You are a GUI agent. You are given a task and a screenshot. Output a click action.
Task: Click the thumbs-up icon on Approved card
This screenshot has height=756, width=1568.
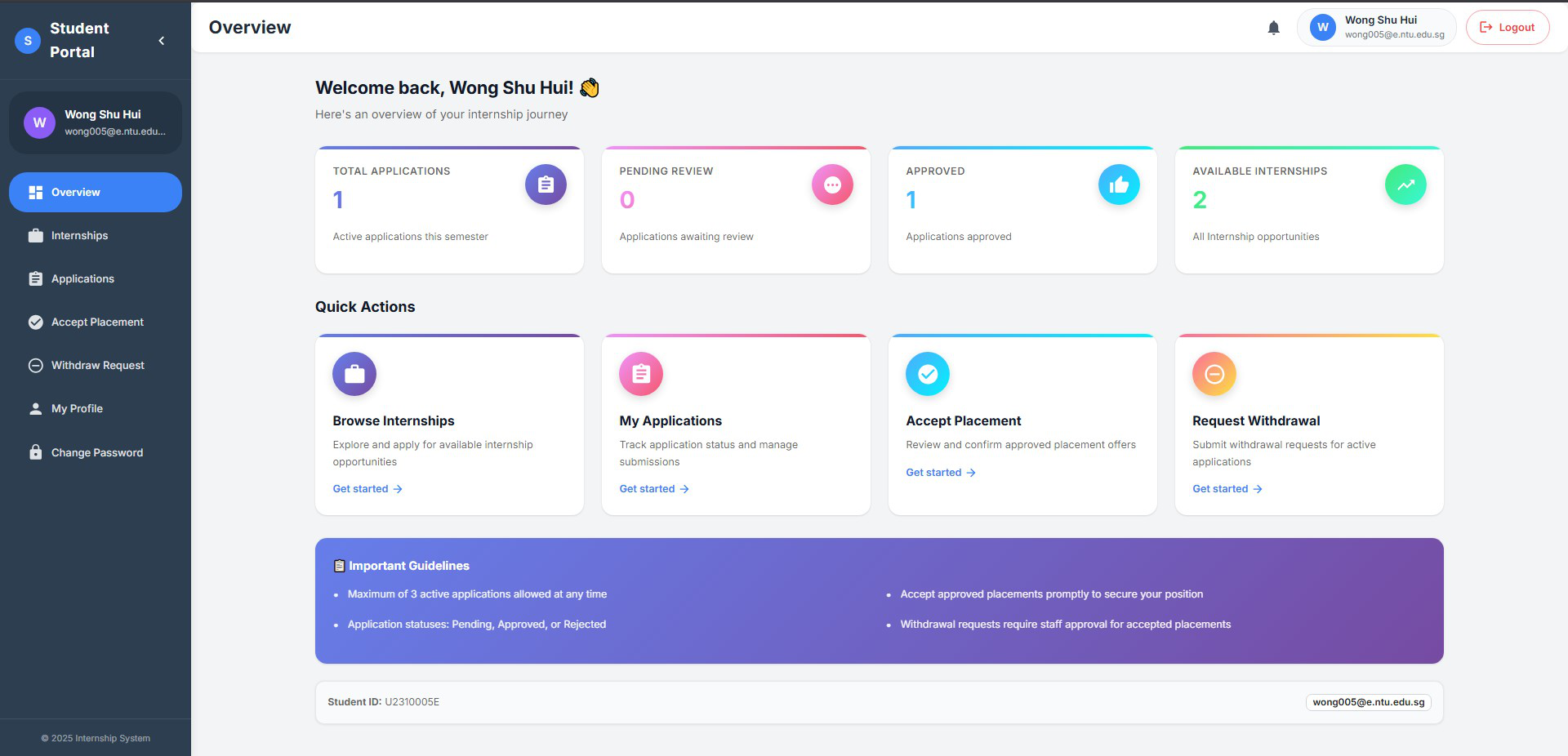[1119, 185]
